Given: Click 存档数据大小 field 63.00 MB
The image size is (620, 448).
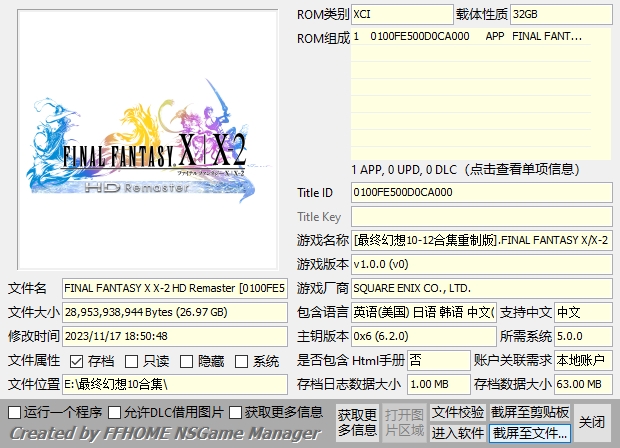Looking at the screenshot, I should tap(584, 384).
